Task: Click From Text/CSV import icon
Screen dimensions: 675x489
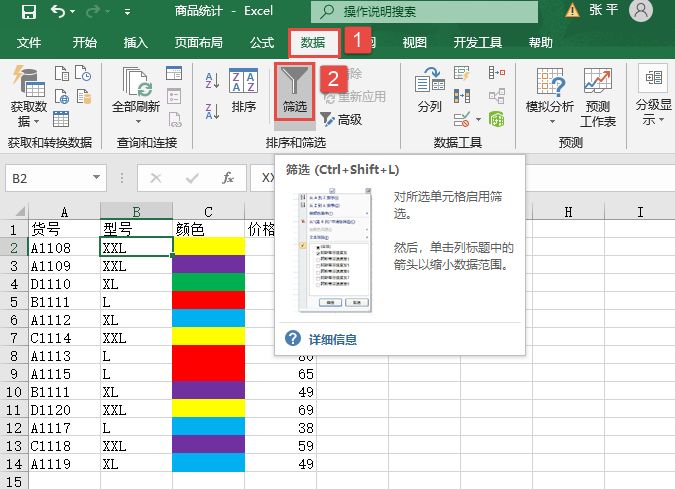Action: point(62,74)
